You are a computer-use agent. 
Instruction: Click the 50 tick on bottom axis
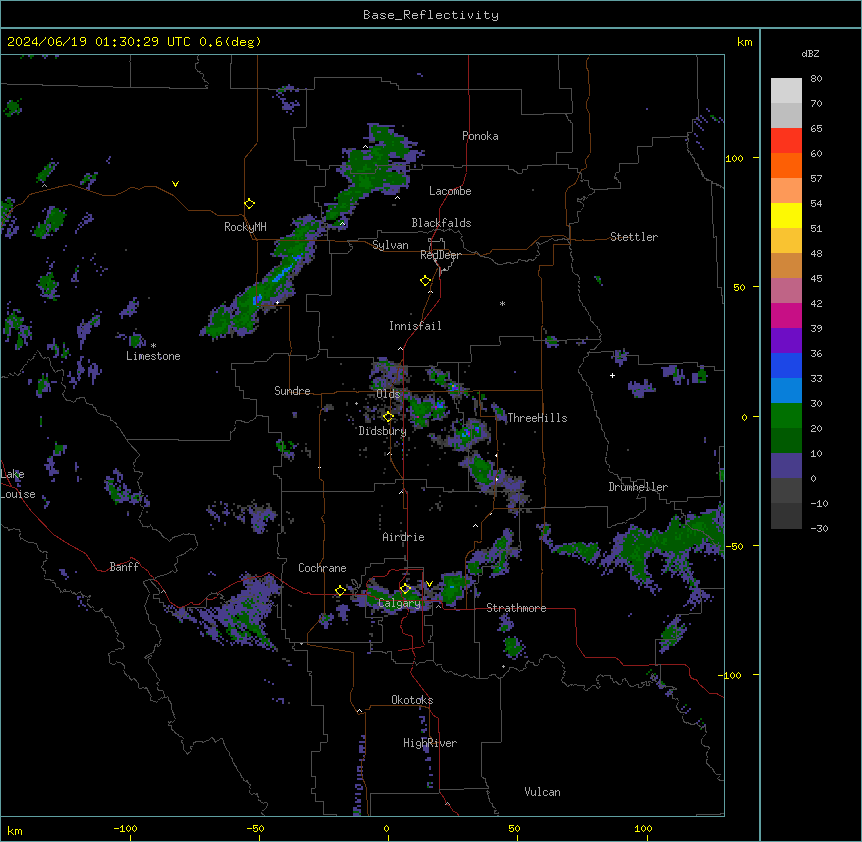click(x=514, y=828)
